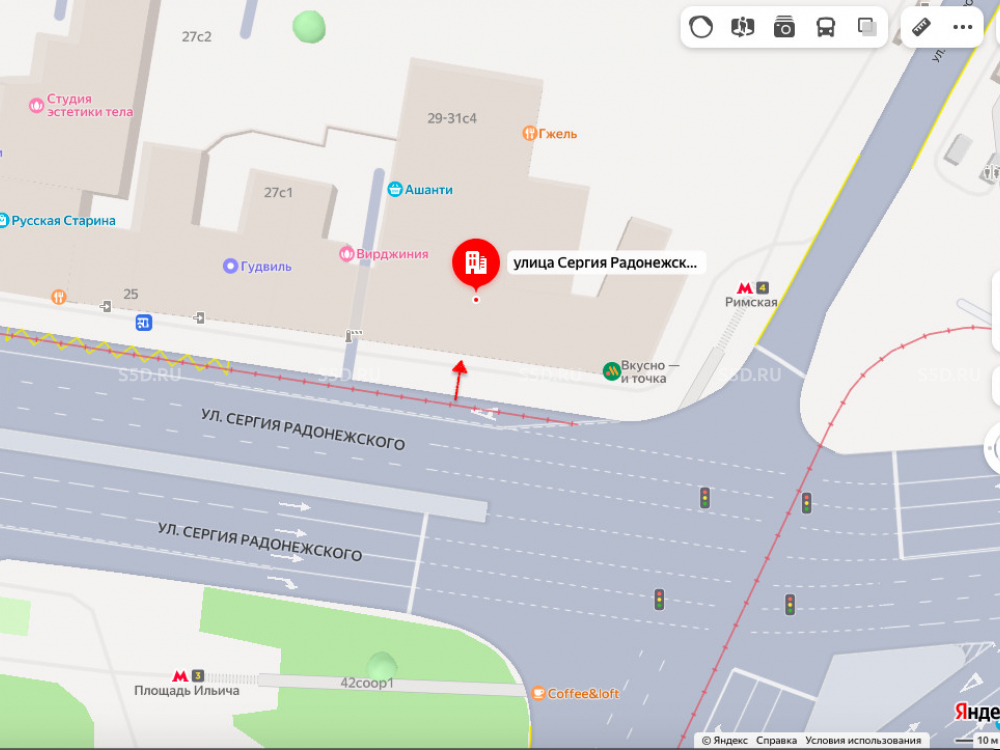
Task: Open the Coffee&loft cafe marker
Action: point(575,693)
